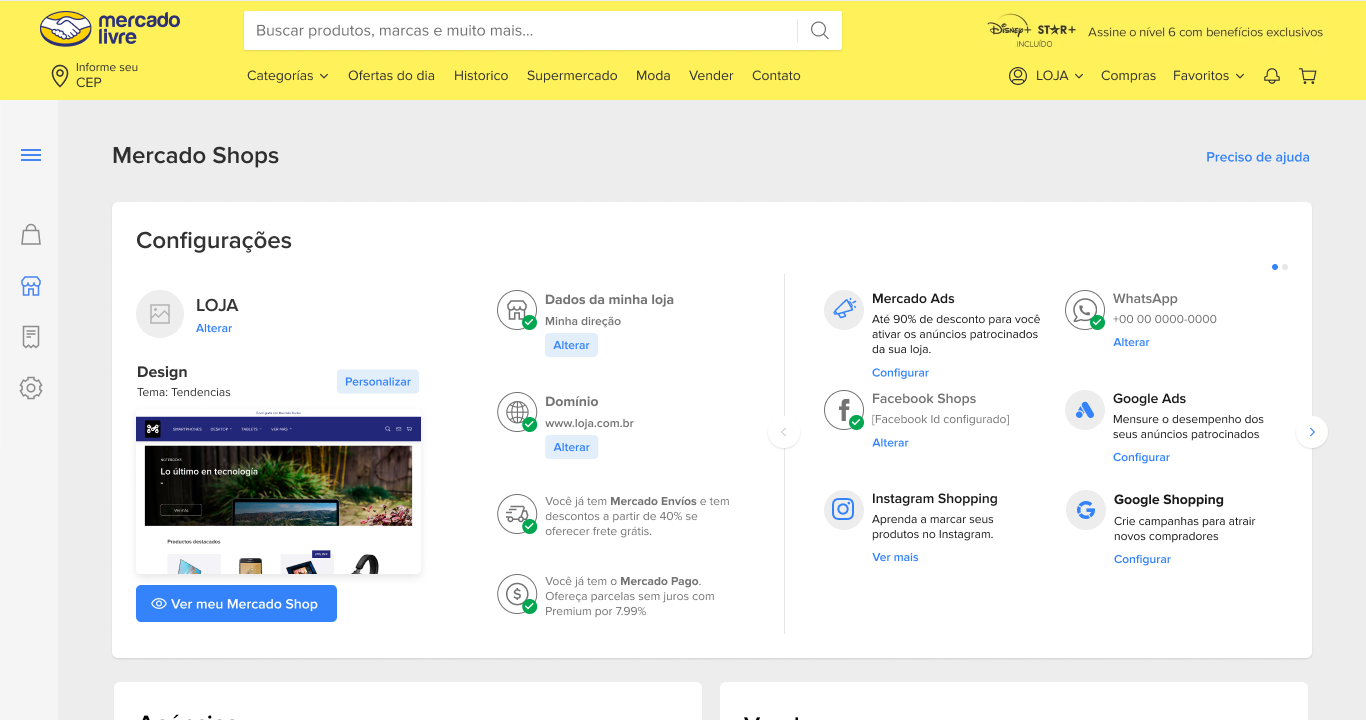Image resolution: width=1366 pixels, height=720 pixels.
Task: Select the store sidebar icon
Action: [x=31, y=286]
